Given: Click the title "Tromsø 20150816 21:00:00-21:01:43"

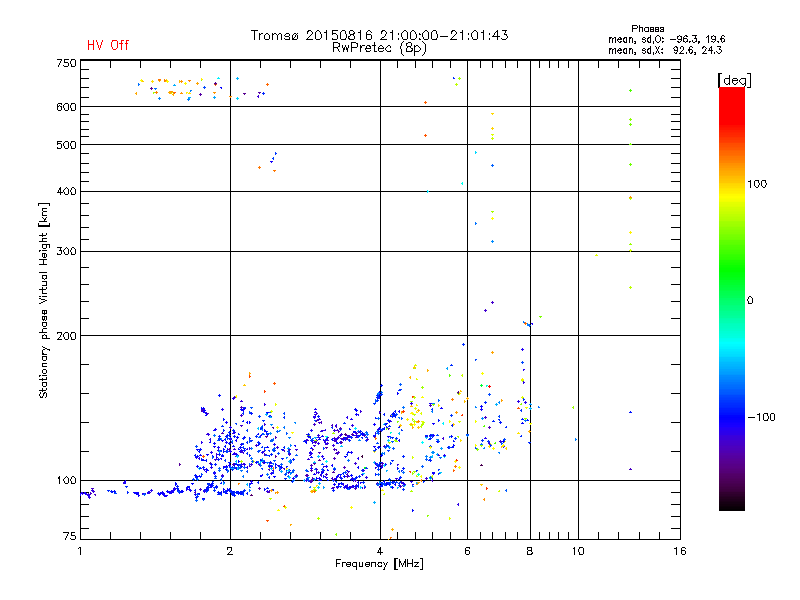Looking at the screenshot, I should point(379,35).
